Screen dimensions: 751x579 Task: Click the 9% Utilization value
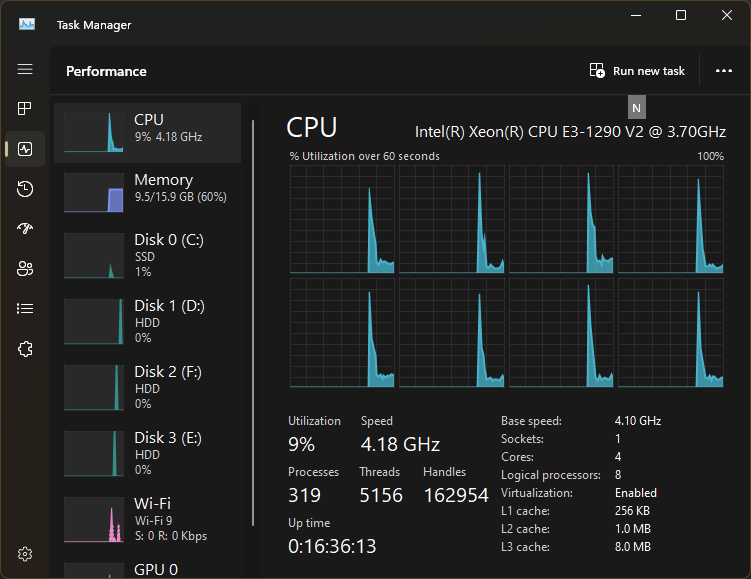[301, 444]
